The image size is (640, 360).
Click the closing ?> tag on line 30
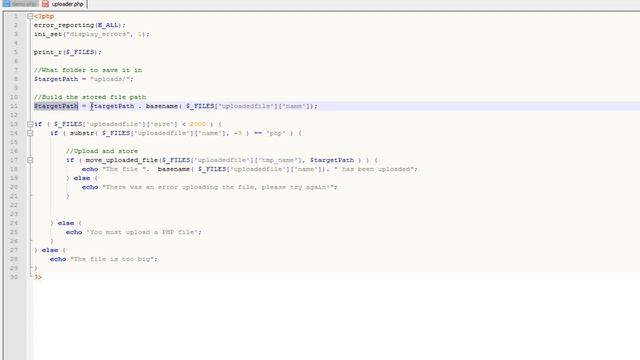[x=38, y=277]
